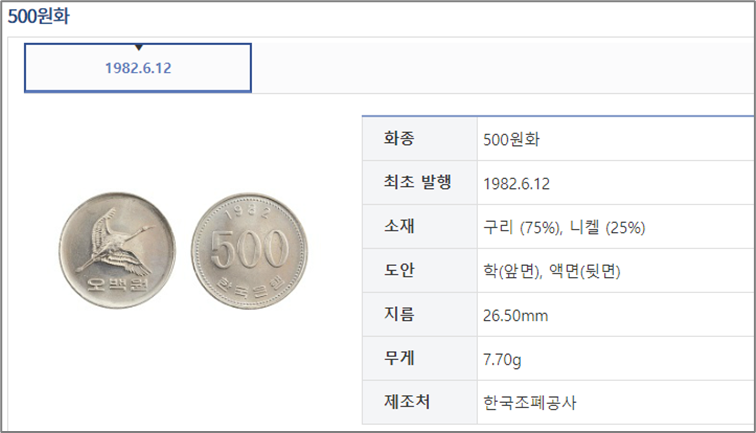Screen dimensions: 756x433
Task: Select the 1982.6.12 date tab
Action: pos(138,68)
